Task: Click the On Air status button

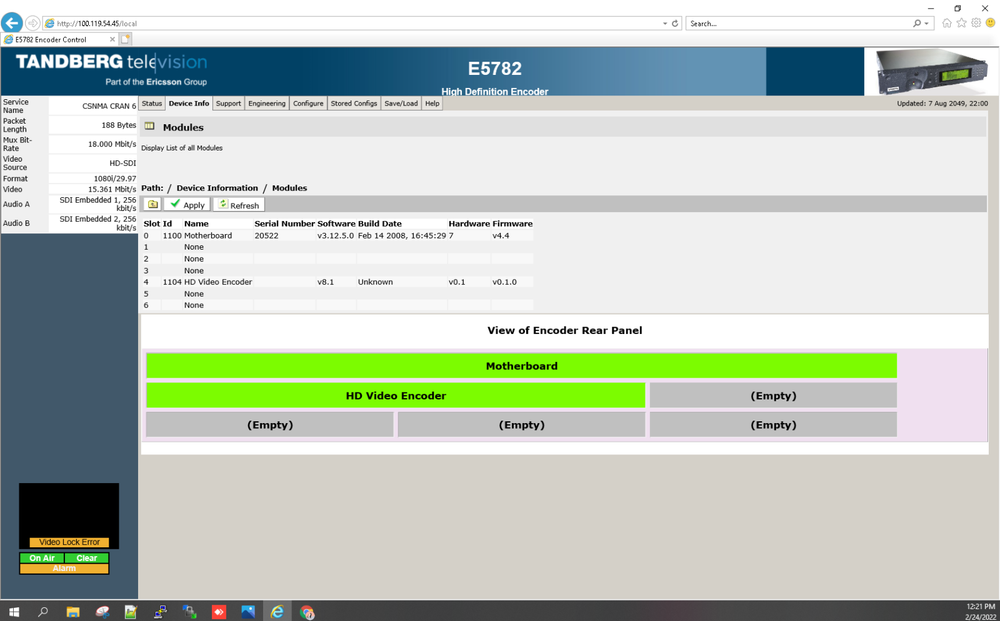Action: [42, 558]
